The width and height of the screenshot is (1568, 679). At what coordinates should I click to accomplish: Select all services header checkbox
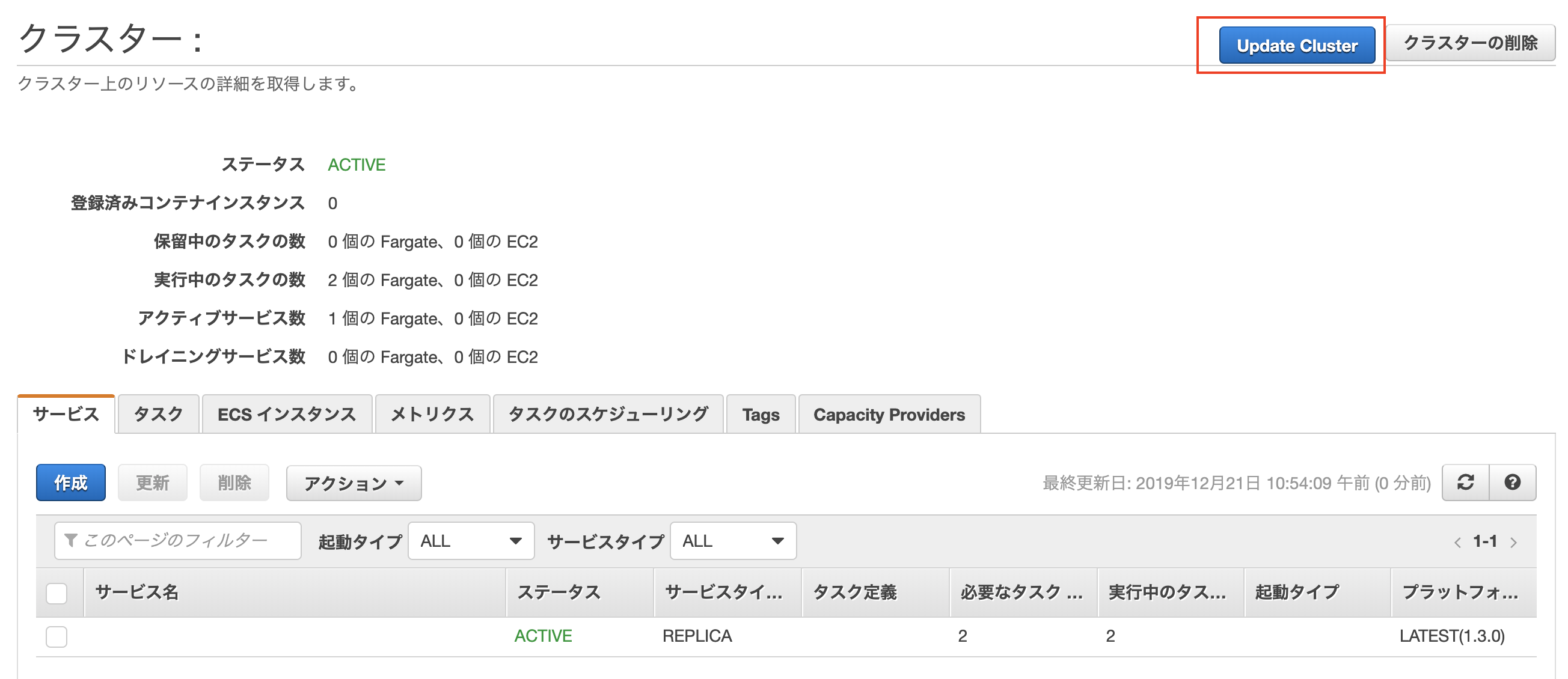click(57, 592)
